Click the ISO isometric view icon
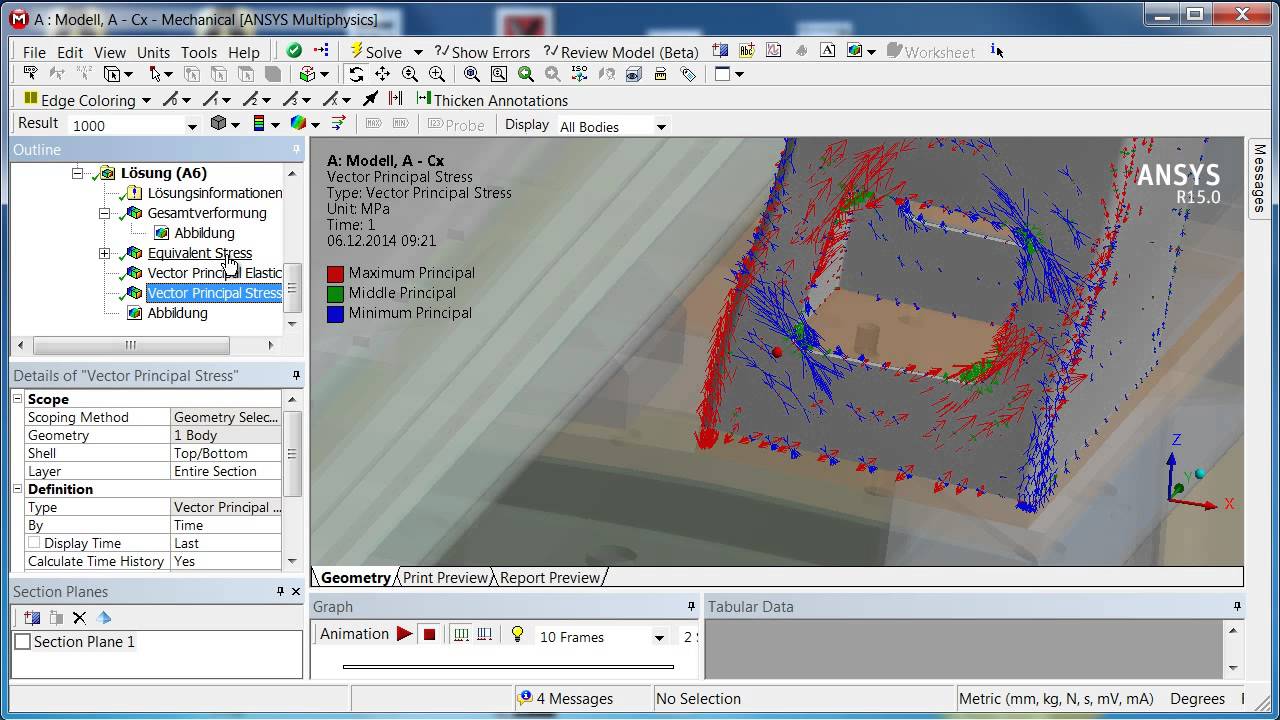Screen dimensions: 1280x720 tap(579, 74)
